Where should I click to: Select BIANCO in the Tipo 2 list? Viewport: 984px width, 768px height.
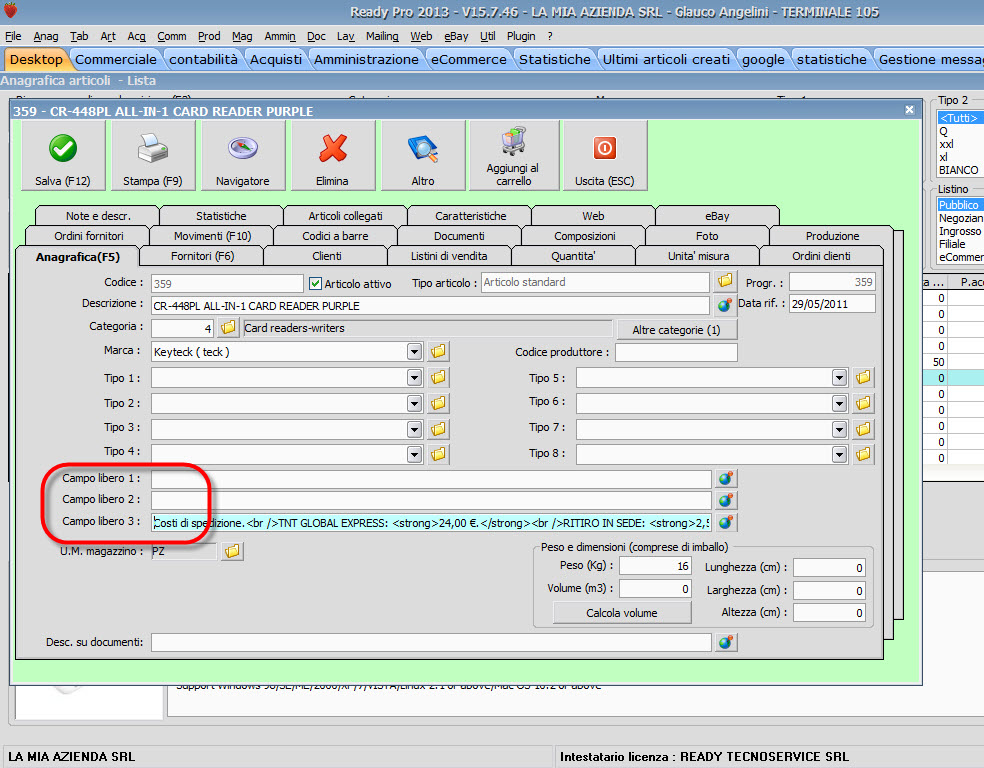point(958,170)
